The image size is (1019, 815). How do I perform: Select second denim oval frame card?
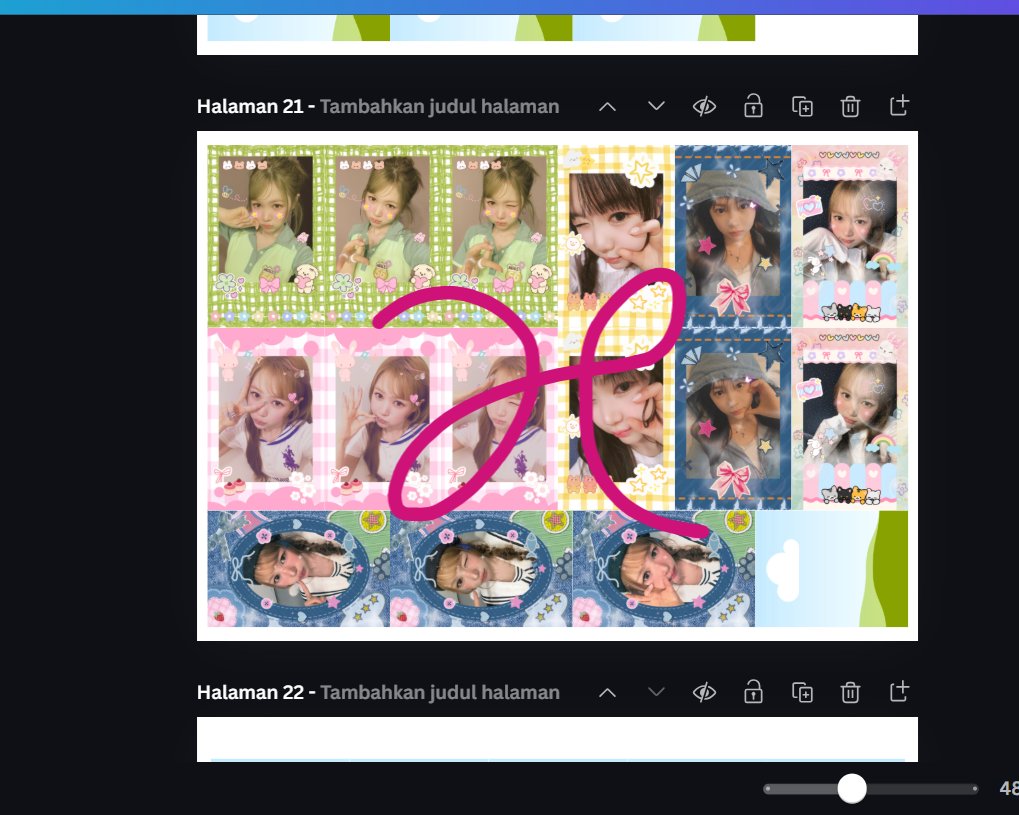[x=481, y=569]
